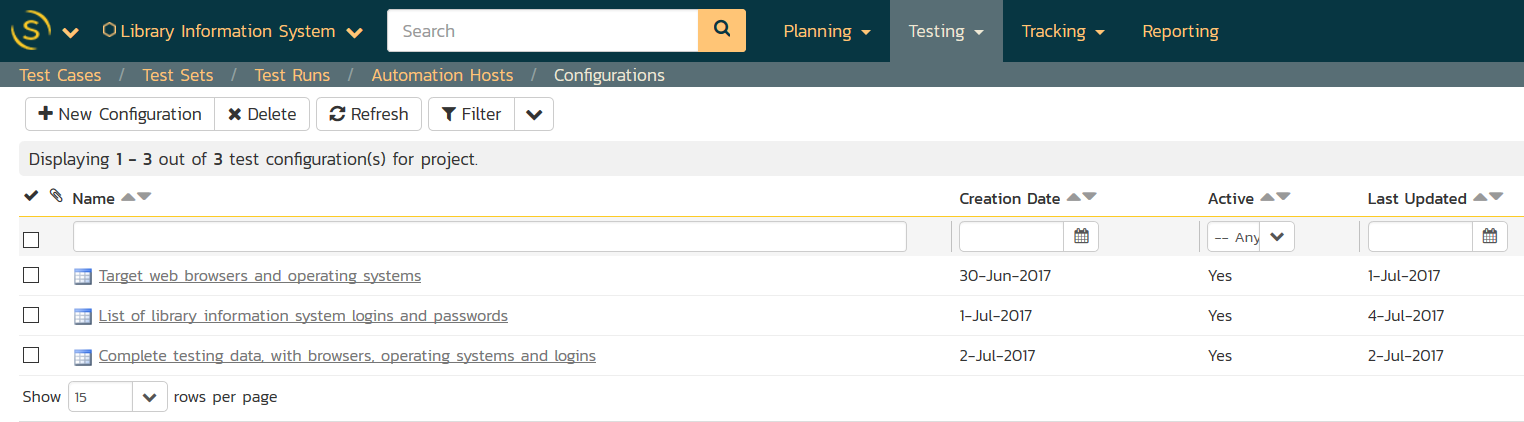This screenshot has width=1524, height=422.
Task: Check the Target web browsers row checkbox
Action: [x=31, y=276]
